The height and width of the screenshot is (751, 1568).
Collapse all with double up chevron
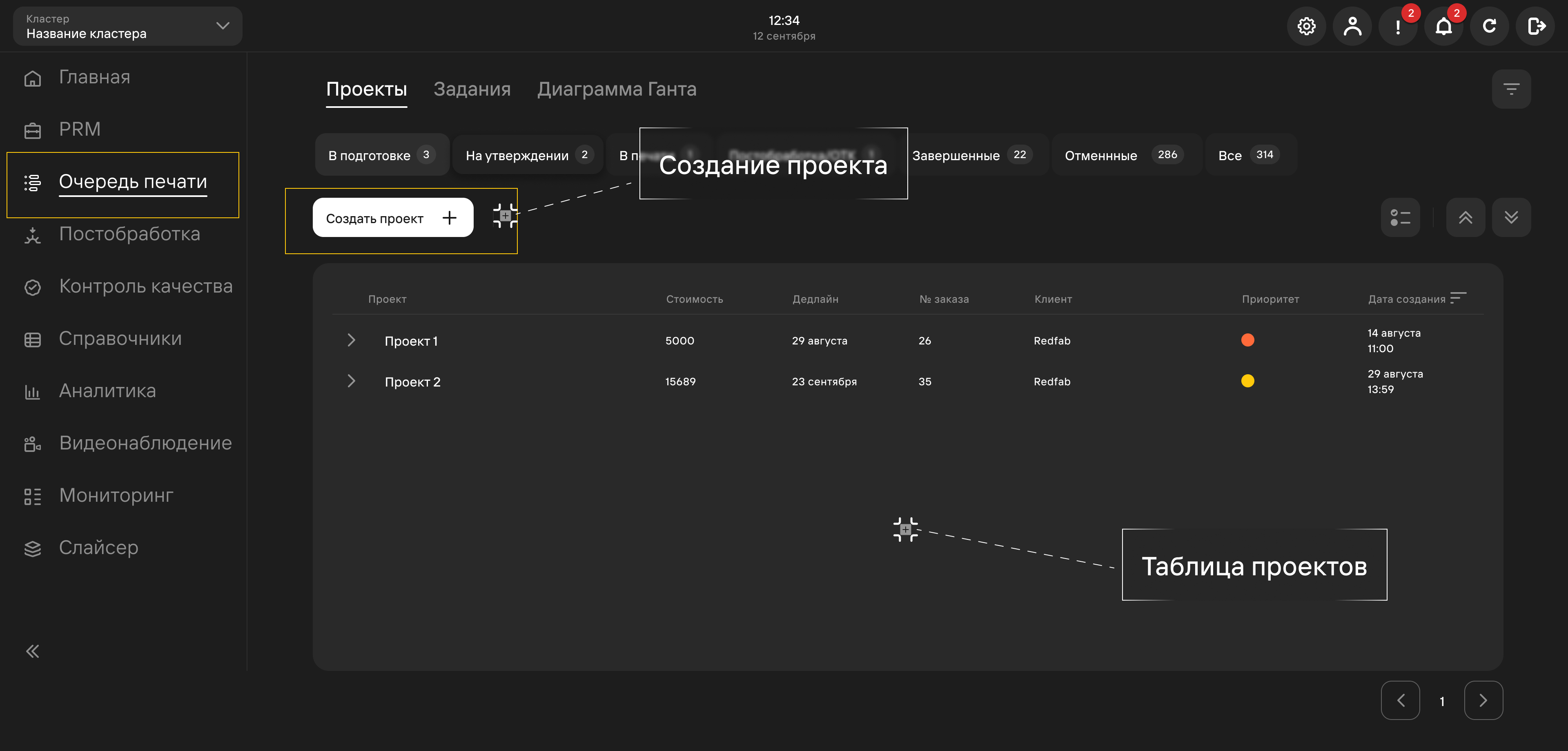[x=1466, y=217]
